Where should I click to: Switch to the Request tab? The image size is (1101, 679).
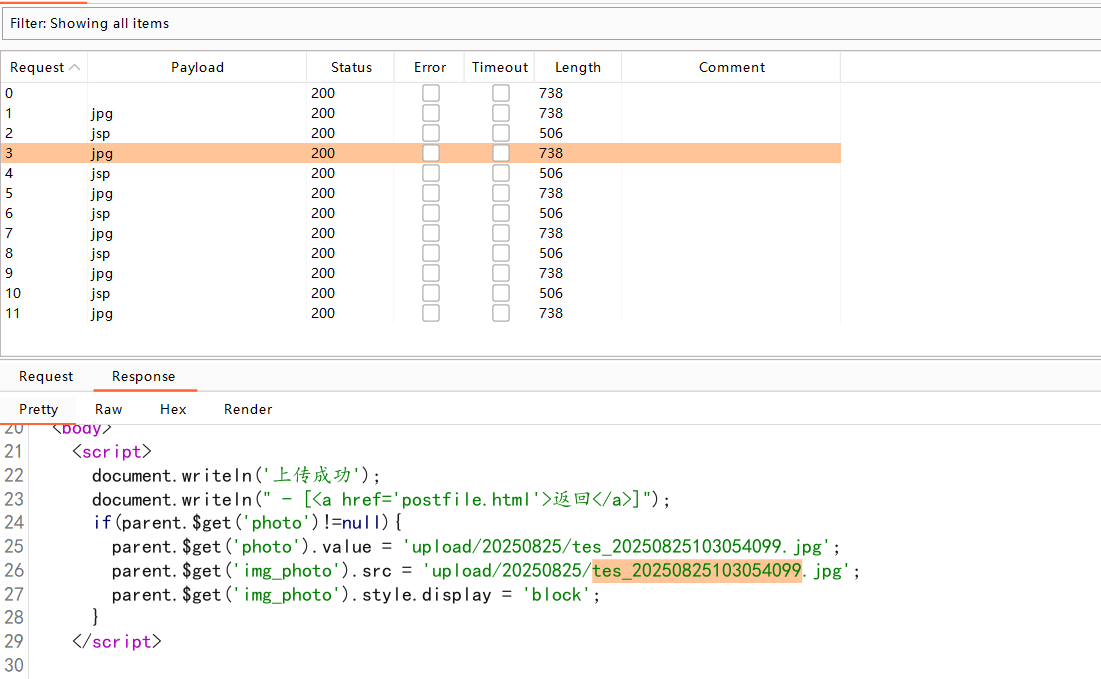pyautogui.click(x=46, y=377)
